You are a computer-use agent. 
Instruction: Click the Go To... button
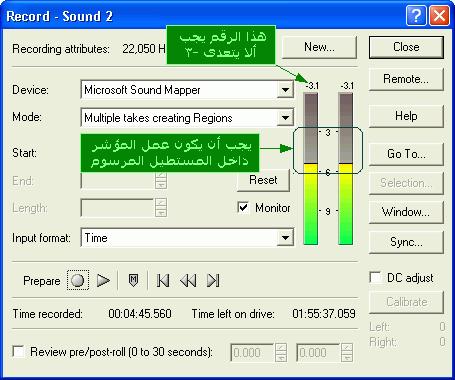(x=406, y=154)
